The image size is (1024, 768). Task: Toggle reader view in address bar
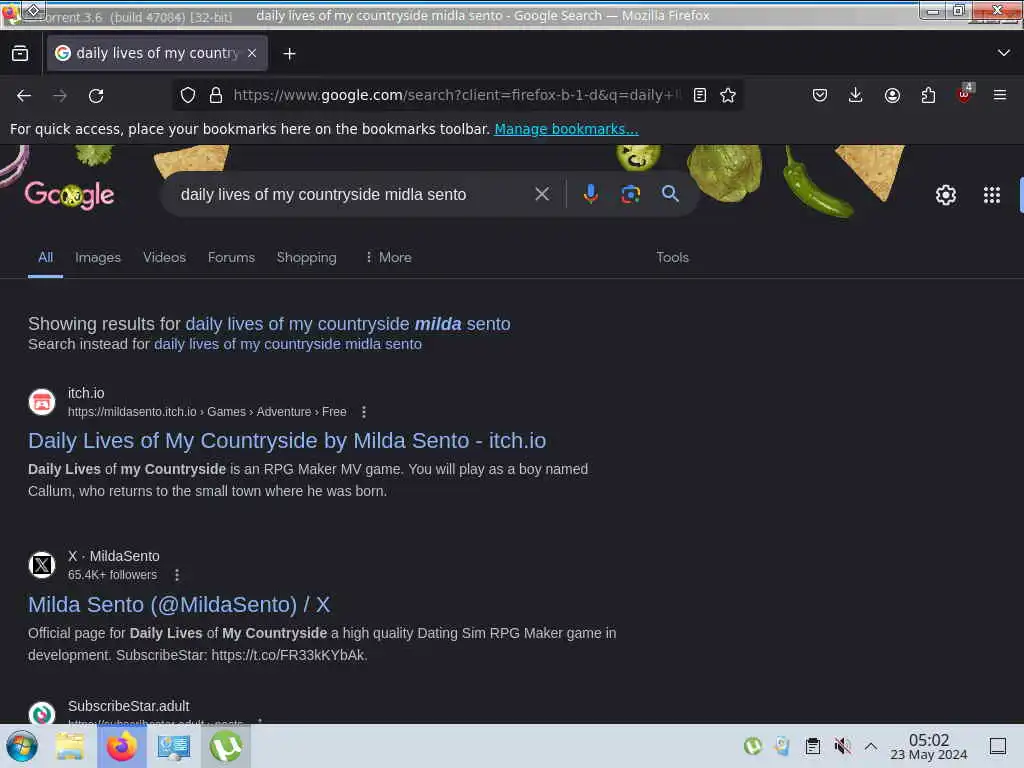[x=699, y=95]
